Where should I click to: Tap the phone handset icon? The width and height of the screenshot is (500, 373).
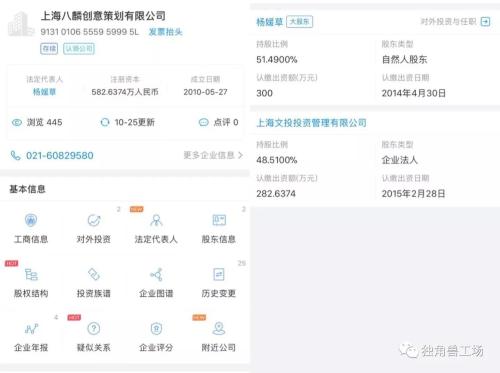(x=16, y=155)
